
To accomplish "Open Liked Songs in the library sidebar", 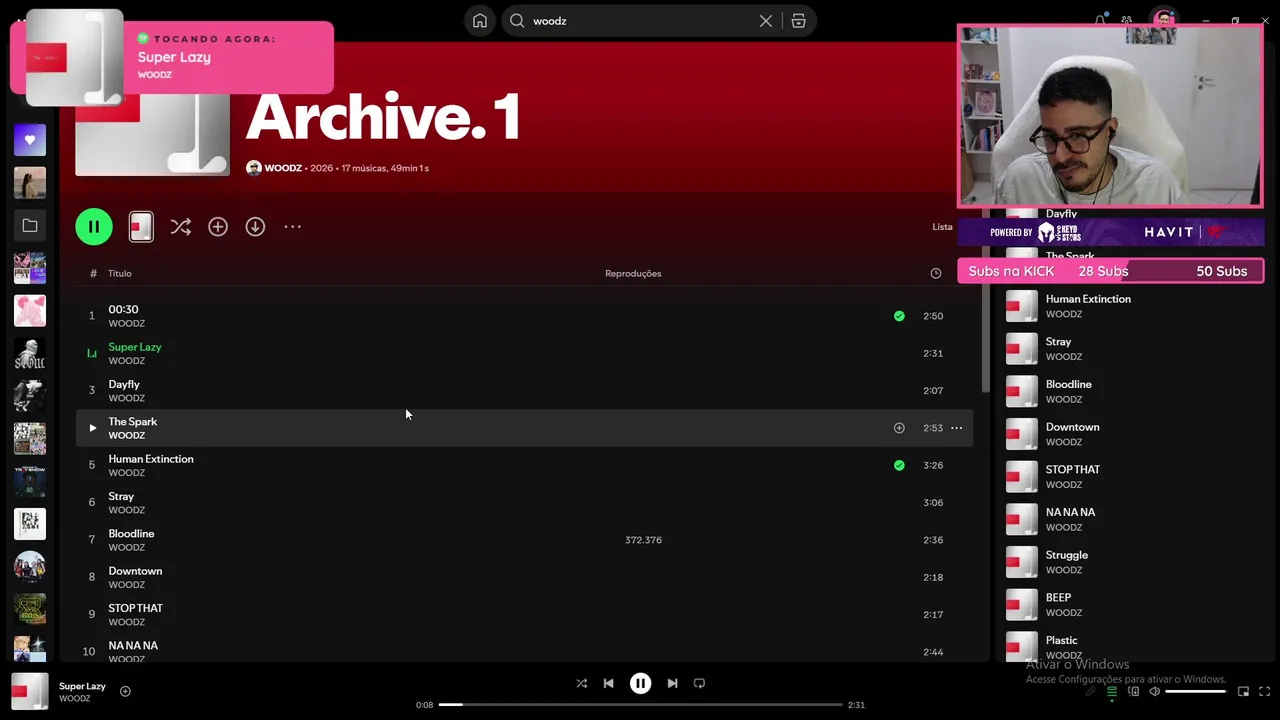I will (x=30, y=140).
